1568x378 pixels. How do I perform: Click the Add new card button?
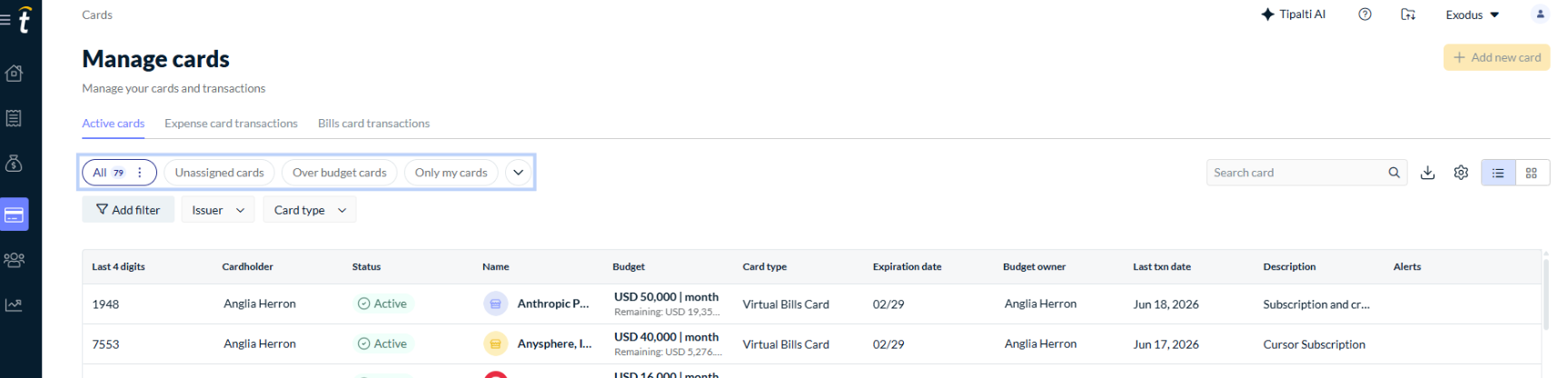pyautogui.click(x=1496, y=57)
